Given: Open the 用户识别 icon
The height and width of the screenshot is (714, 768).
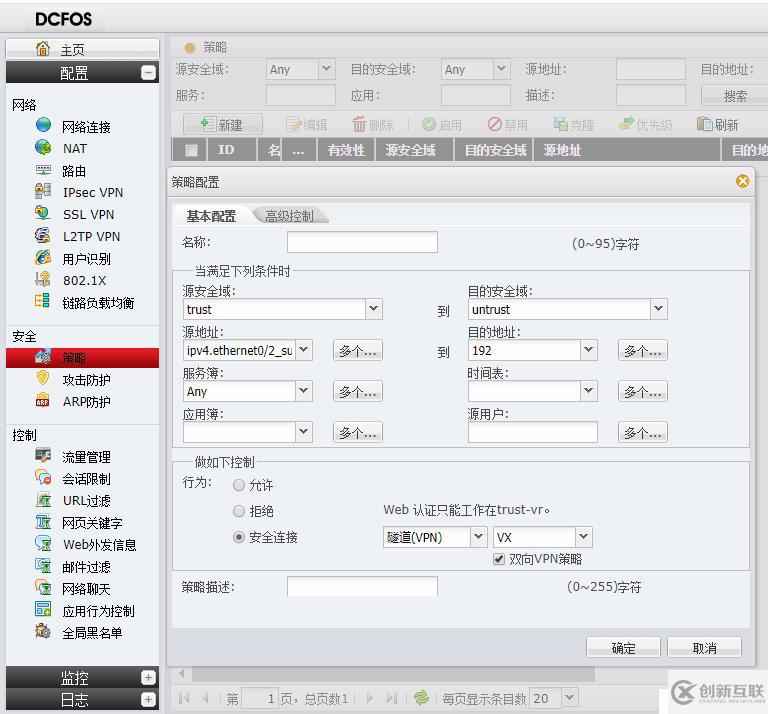Looking at the screenshot, I should 43,258.
